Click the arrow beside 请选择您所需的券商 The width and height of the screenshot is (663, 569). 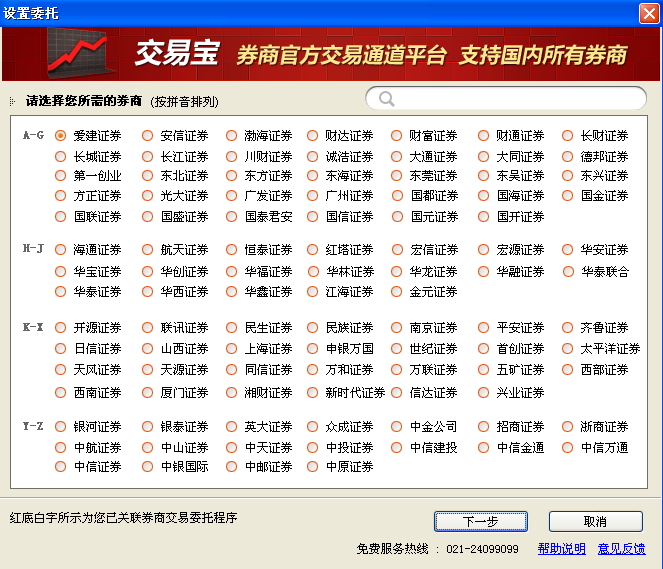pos(12,101)
